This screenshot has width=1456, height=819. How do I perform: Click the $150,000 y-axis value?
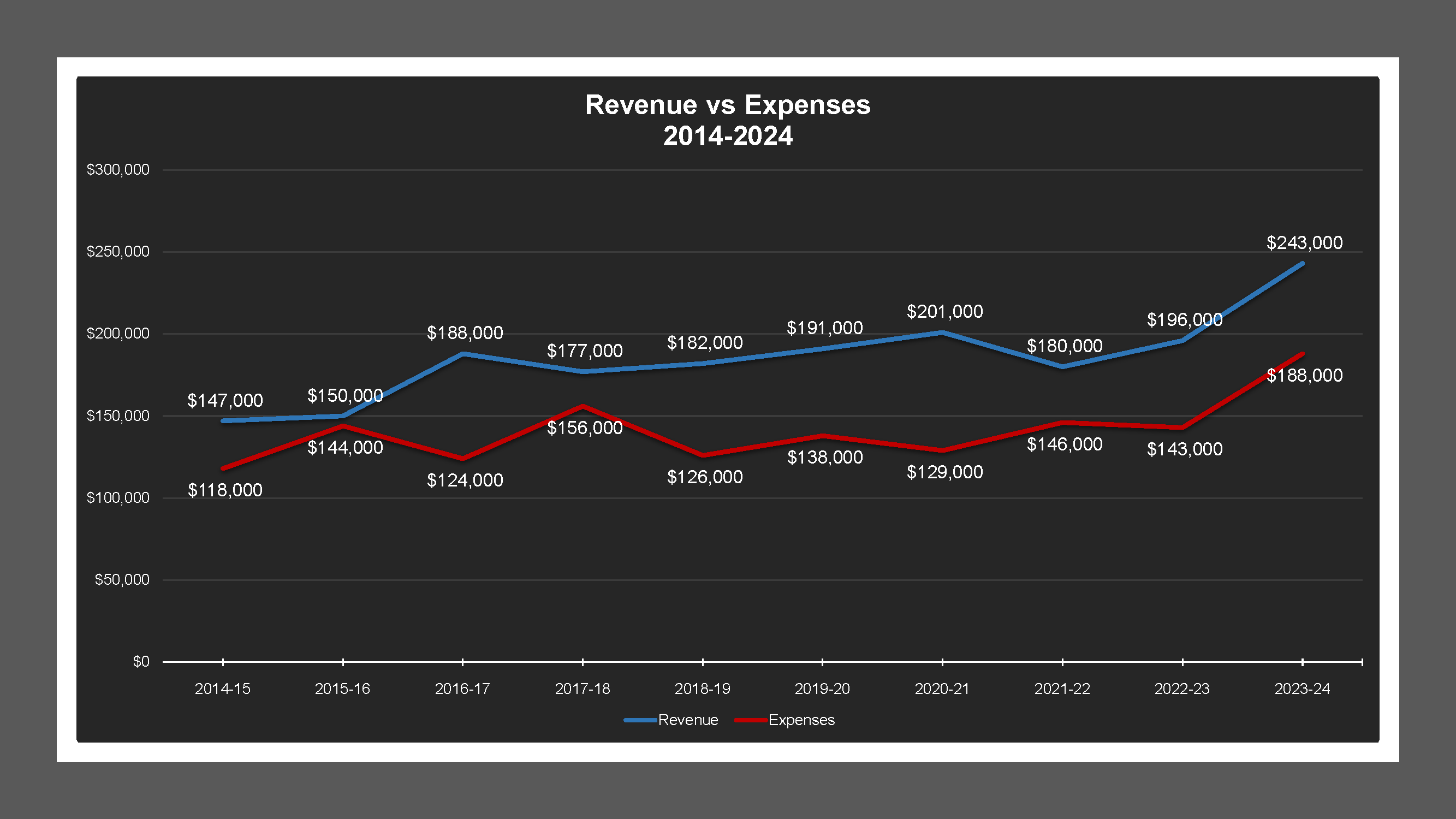pos(118,416)
